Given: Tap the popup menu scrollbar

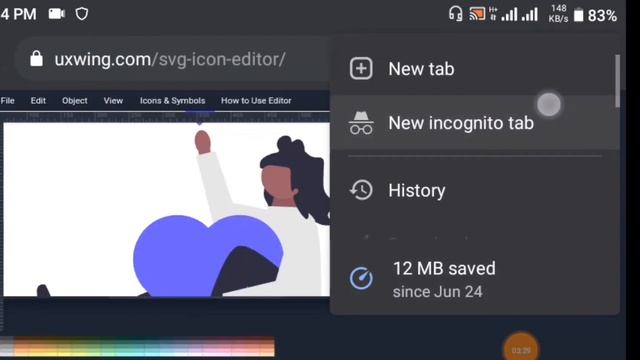Looking at the screenshot, I should 617,81.
